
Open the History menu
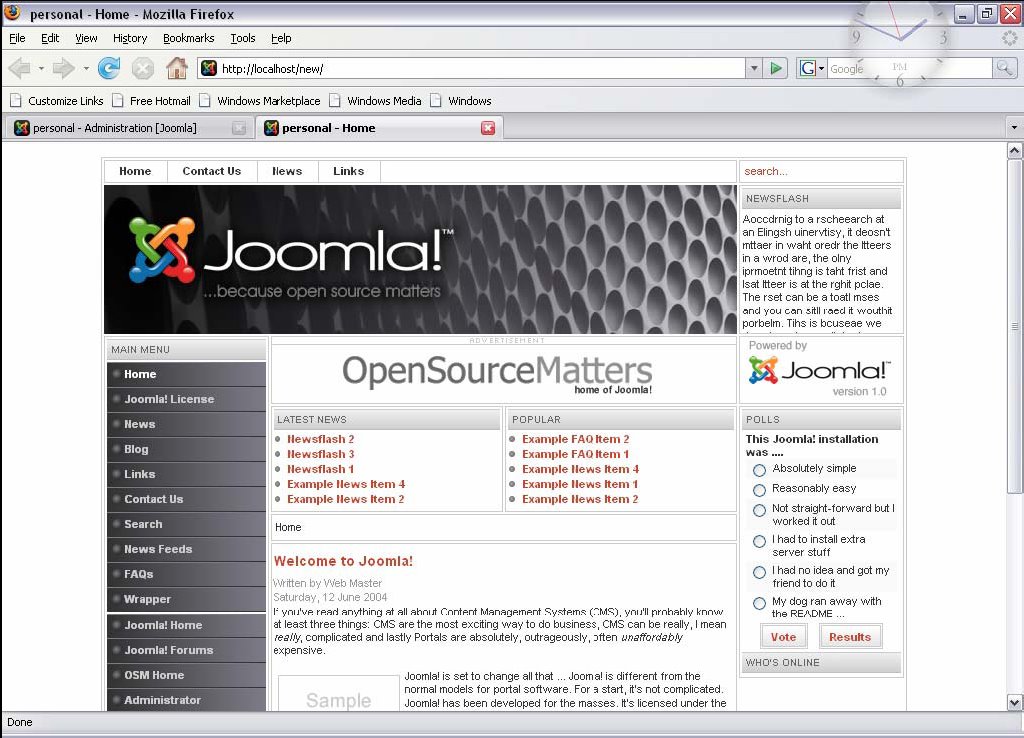130,38
